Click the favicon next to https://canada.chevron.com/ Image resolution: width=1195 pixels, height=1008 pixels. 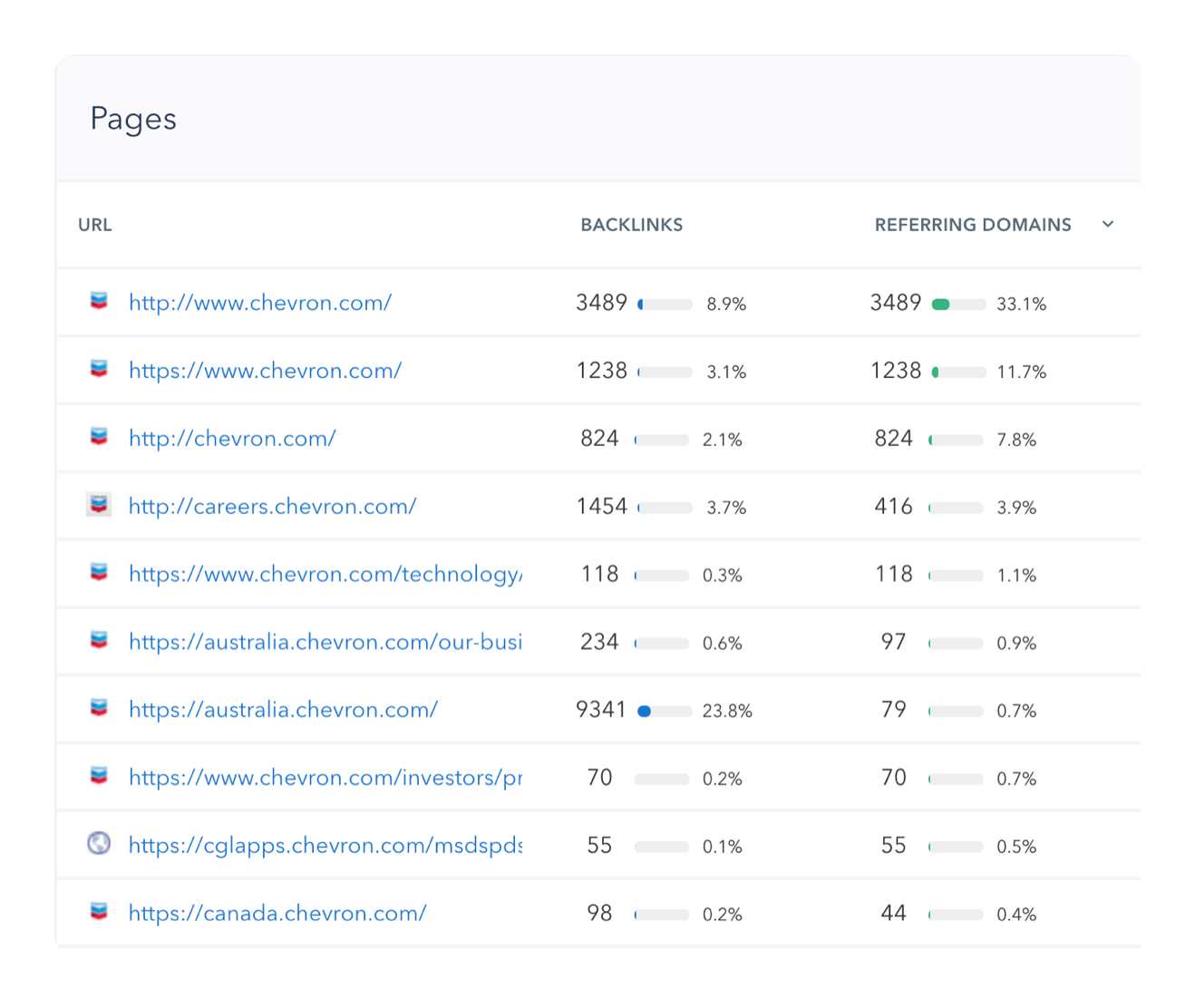point(99,911)
